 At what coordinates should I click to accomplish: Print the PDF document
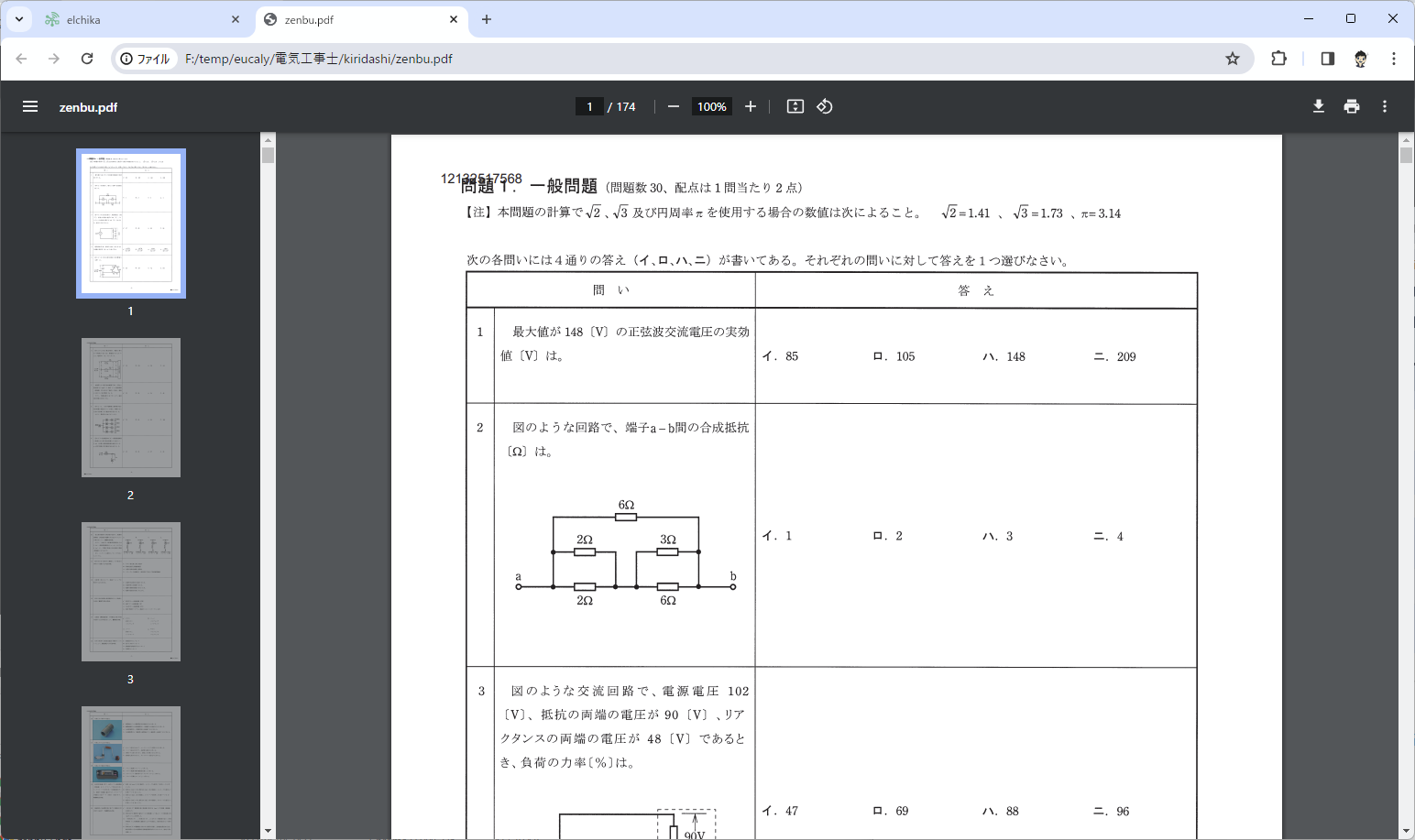pyautogui.click(x=1351, y=106)
